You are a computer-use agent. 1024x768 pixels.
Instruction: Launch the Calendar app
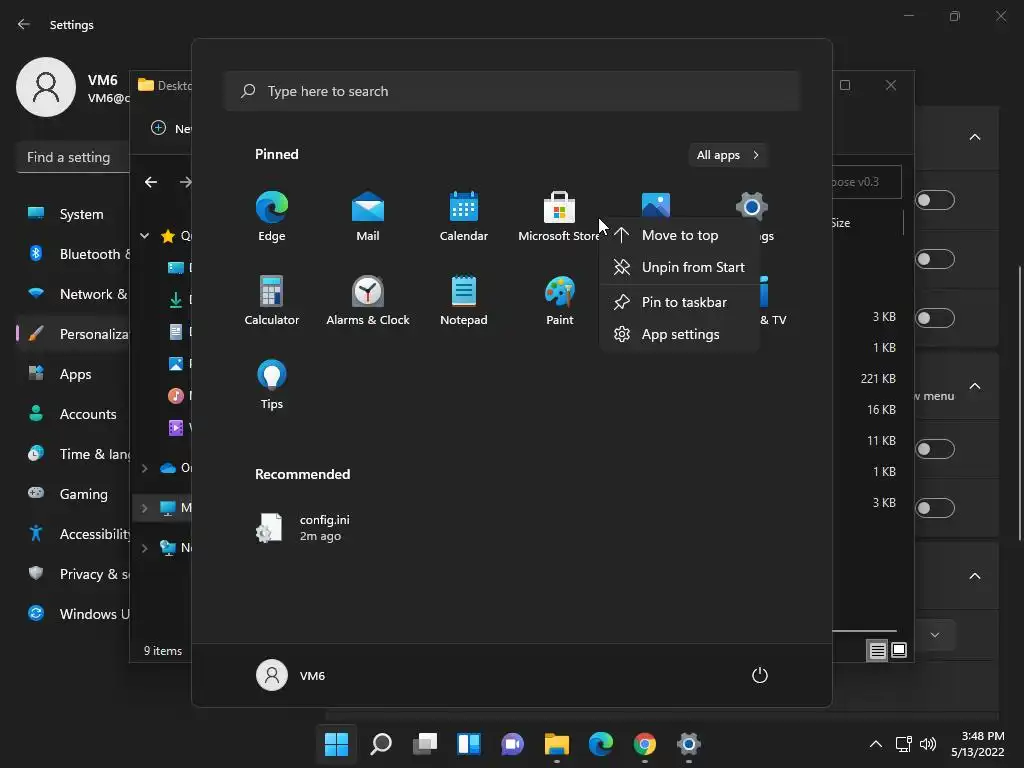click(464, 216)
